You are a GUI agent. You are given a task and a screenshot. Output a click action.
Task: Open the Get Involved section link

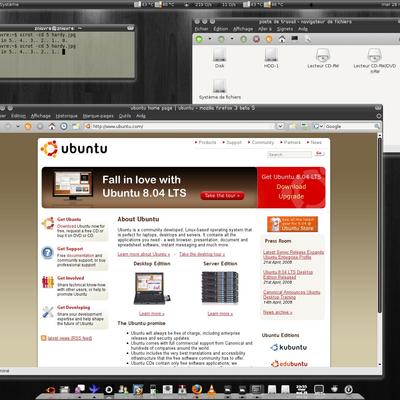tap(70, 278)
